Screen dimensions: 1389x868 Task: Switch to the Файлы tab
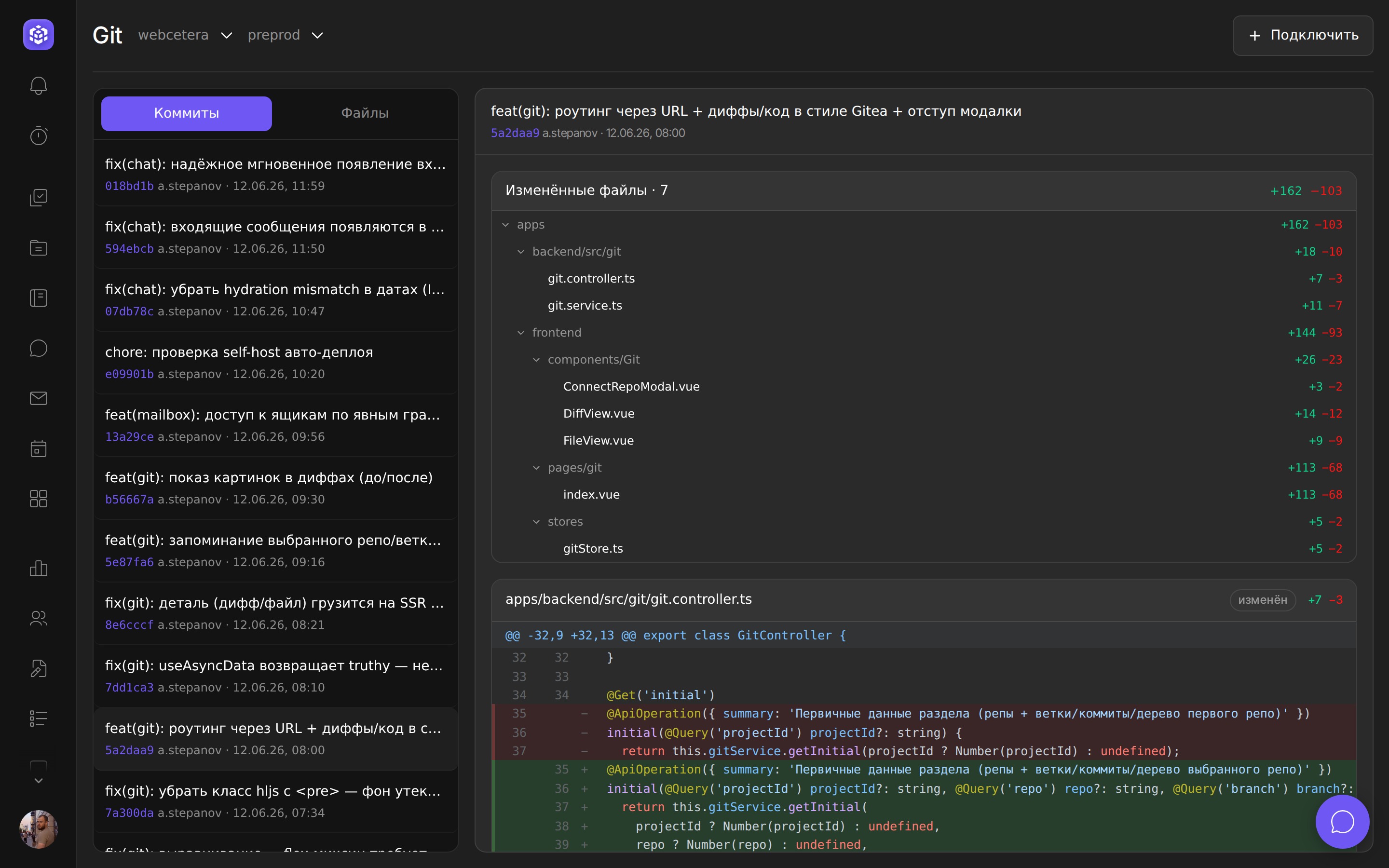[365, 113]
